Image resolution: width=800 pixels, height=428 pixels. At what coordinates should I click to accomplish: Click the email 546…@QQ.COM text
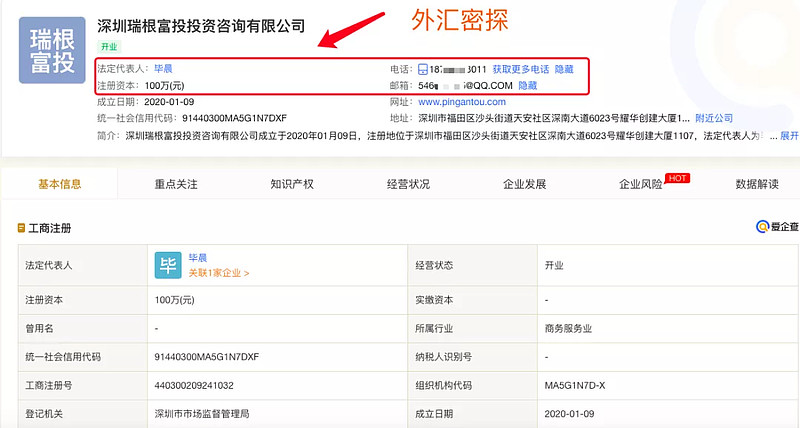click(x=465, y=86)
